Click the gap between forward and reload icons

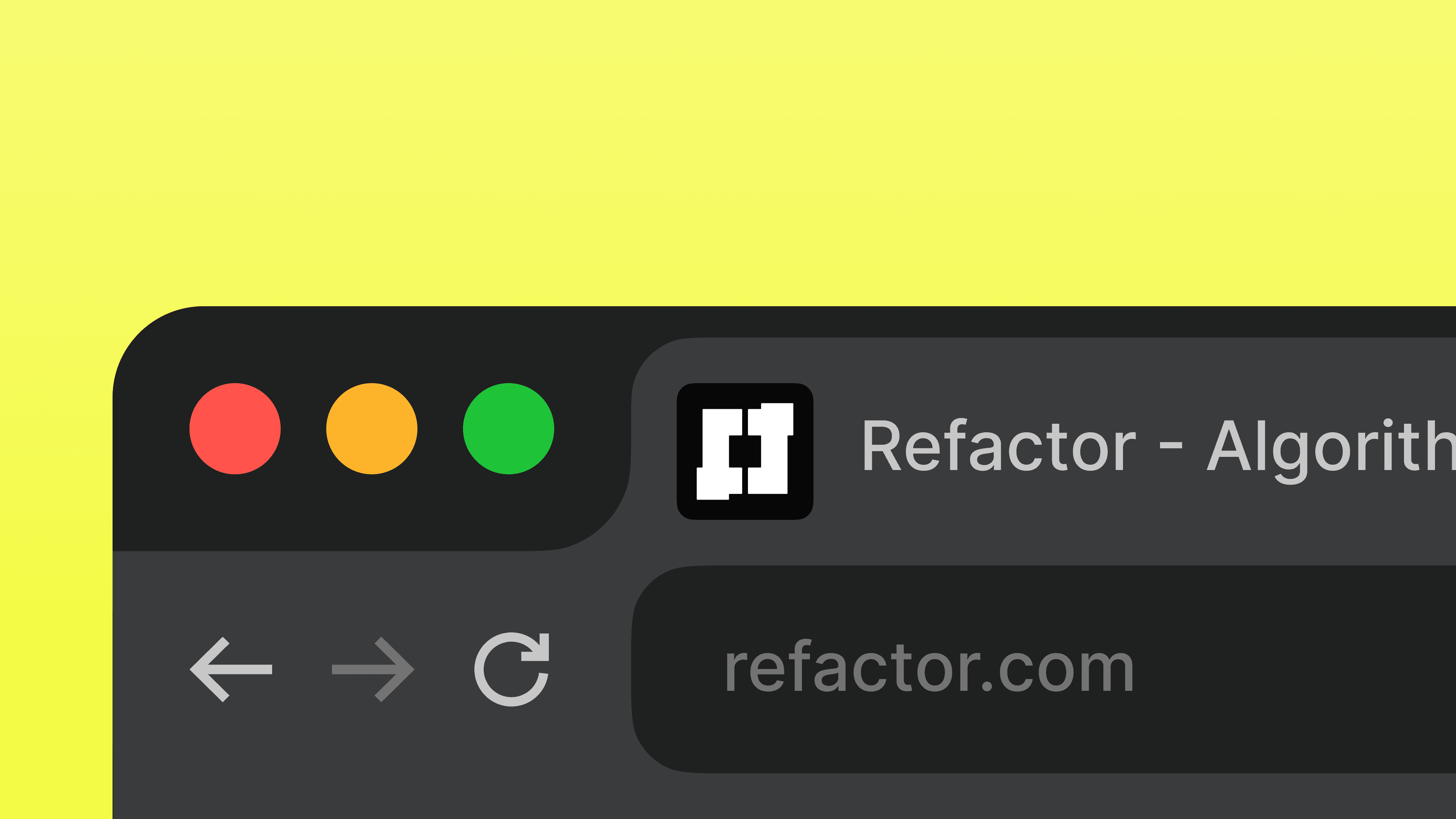[444, 669]
